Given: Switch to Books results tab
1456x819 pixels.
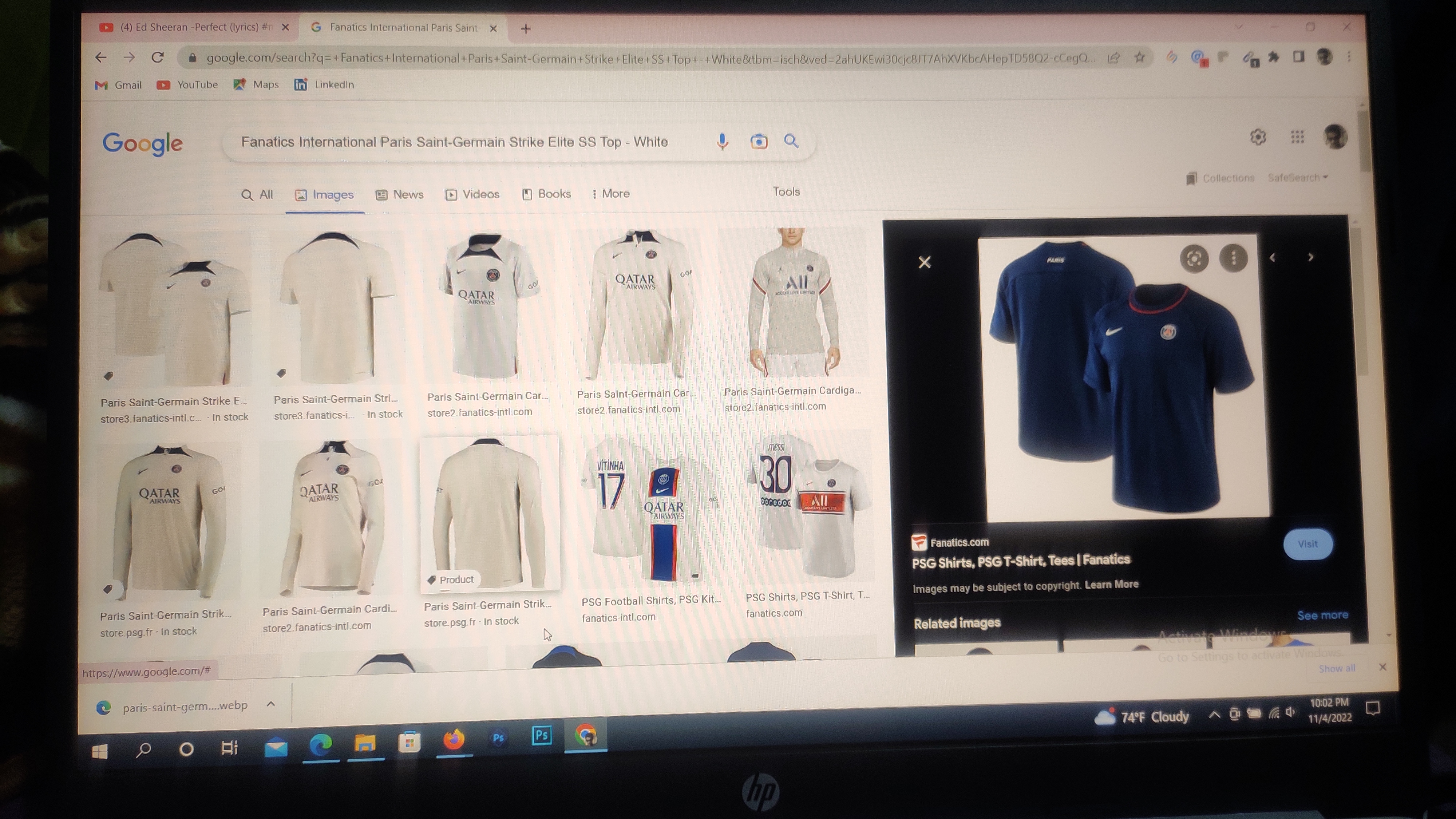Looking at the screenshot, I should 546,194.
